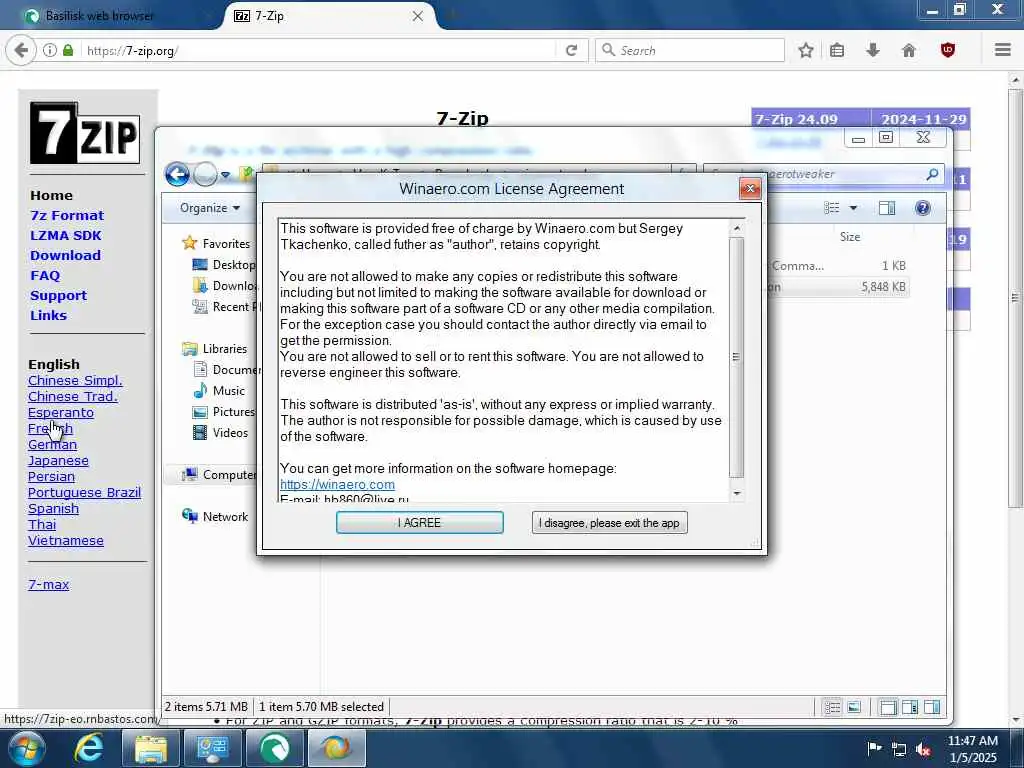1024x768 pixels.
Task: Expand the Explorer view options dropdown arrow
Action: (853, 208)
